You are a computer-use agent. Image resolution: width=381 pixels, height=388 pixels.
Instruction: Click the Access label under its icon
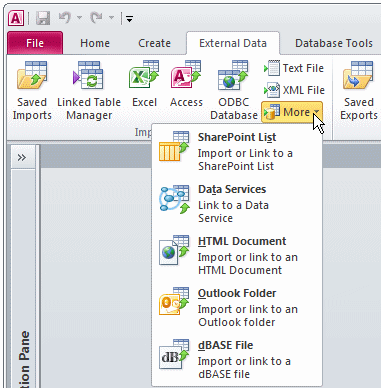click(x=186, y=102)
